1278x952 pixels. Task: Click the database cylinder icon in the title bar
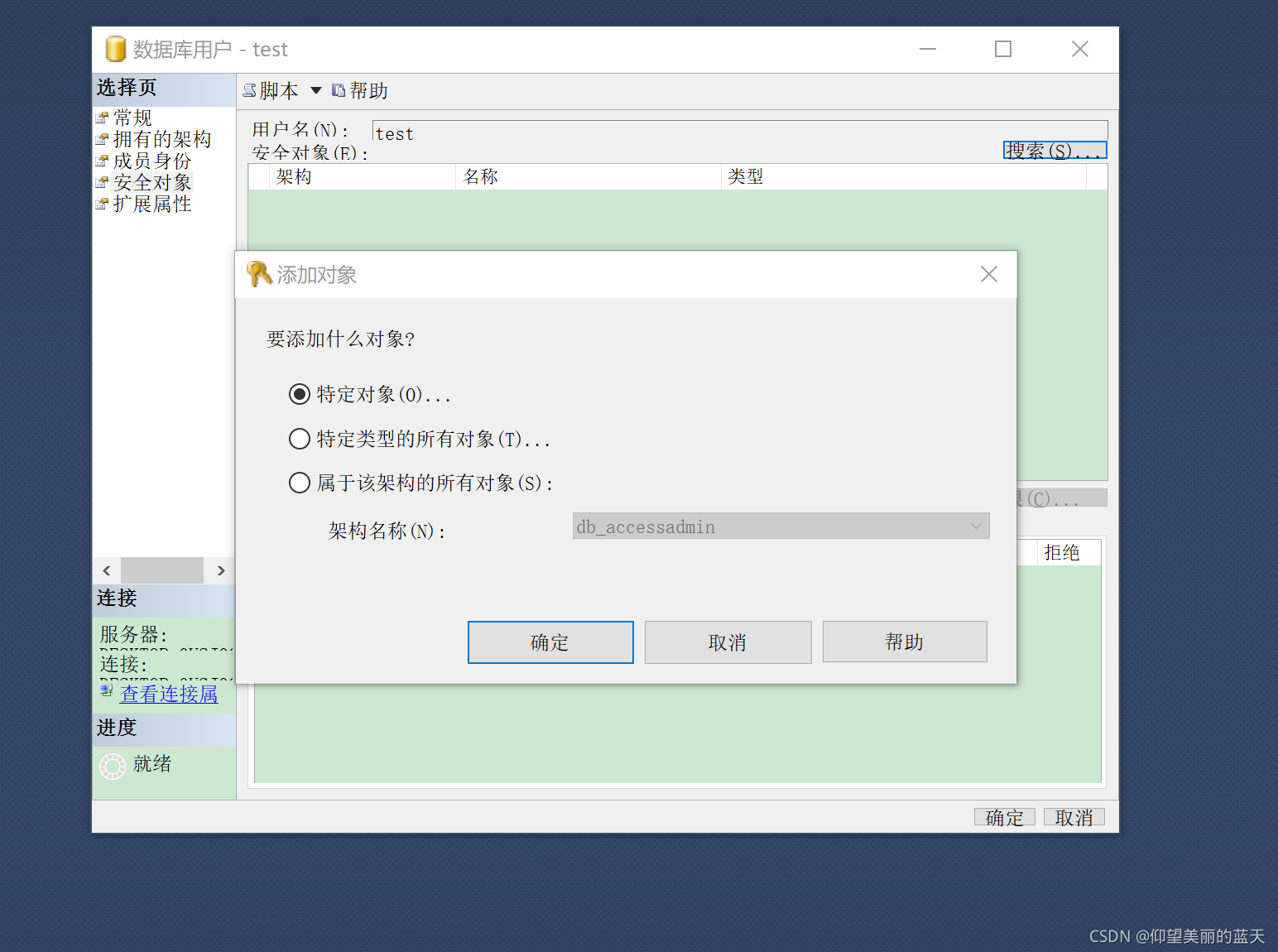tap(113, 49)
